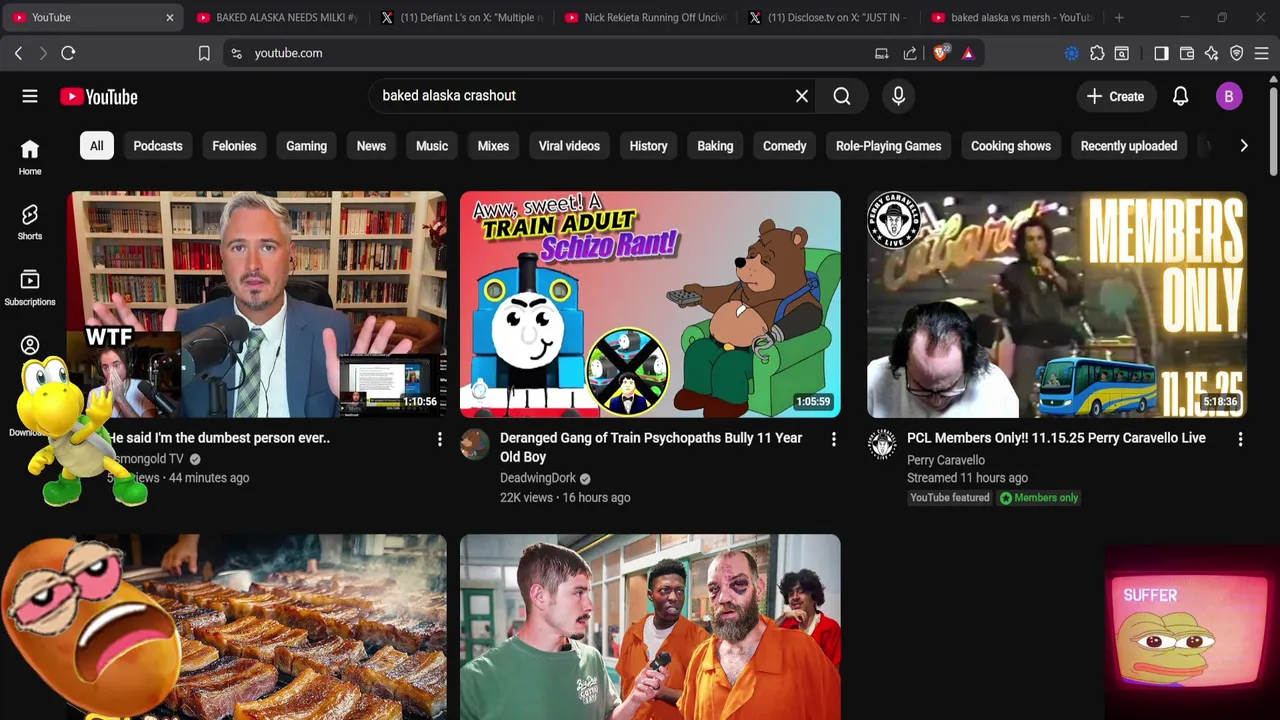Filter results by Music
Image resolution: width=1280 pixels, height=720 pixels.
point(432,146)
